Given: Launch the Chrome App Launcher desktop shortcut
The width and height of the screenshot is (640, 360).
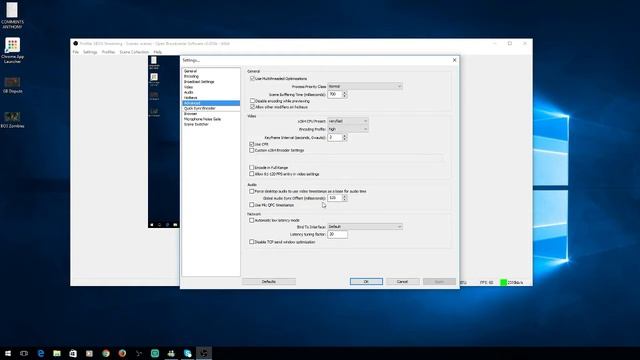Looking at the screenshot, I should [x=12, y=51].
